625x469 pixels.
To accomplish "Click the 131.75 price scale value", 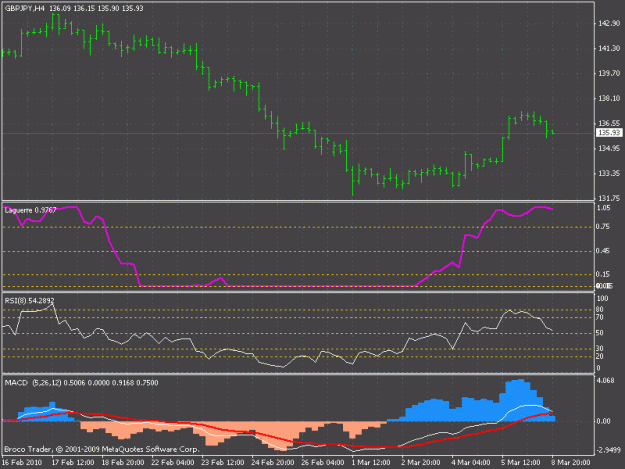I will [609, 198].
